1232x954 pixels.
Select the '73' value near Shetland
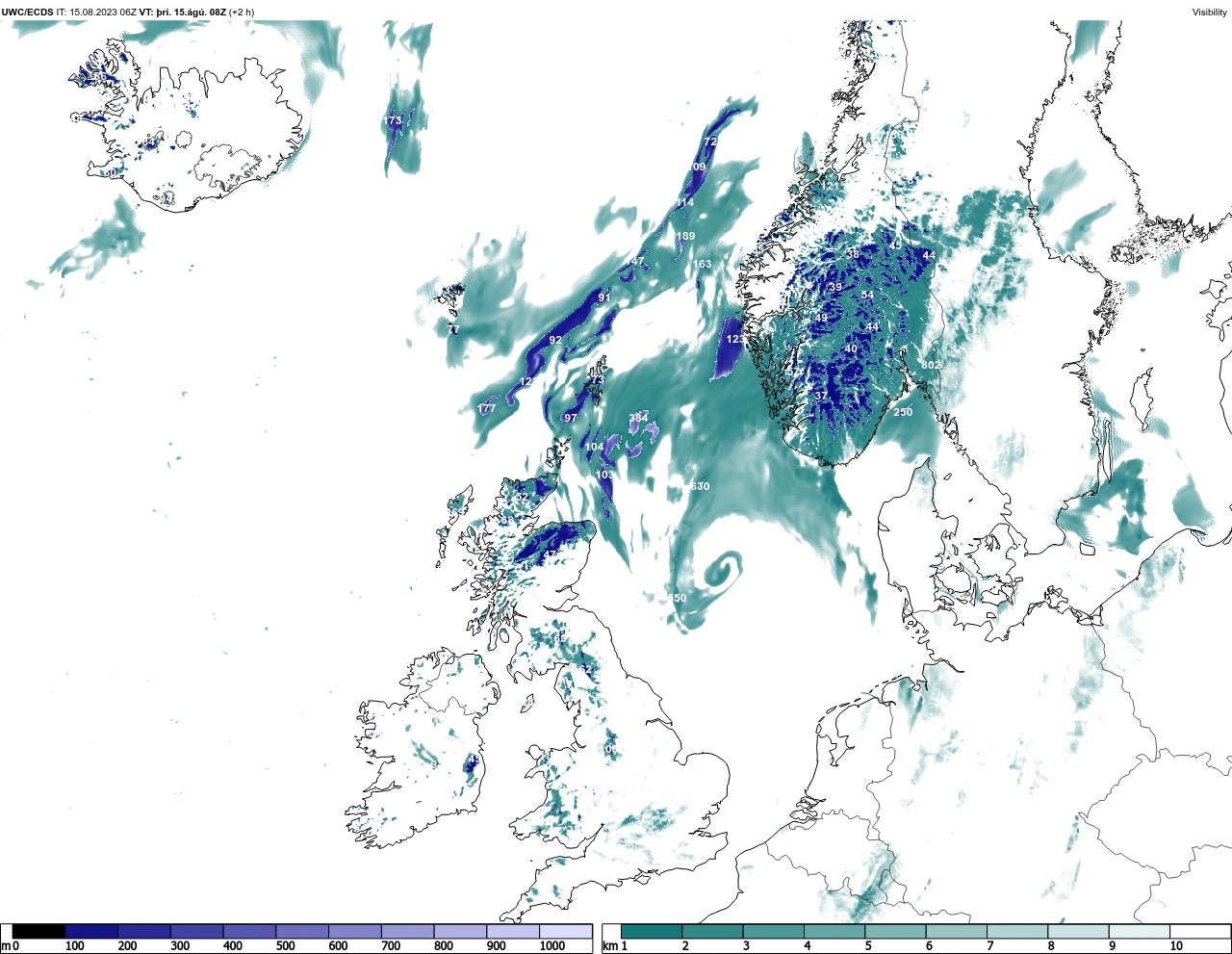point(597,380)
